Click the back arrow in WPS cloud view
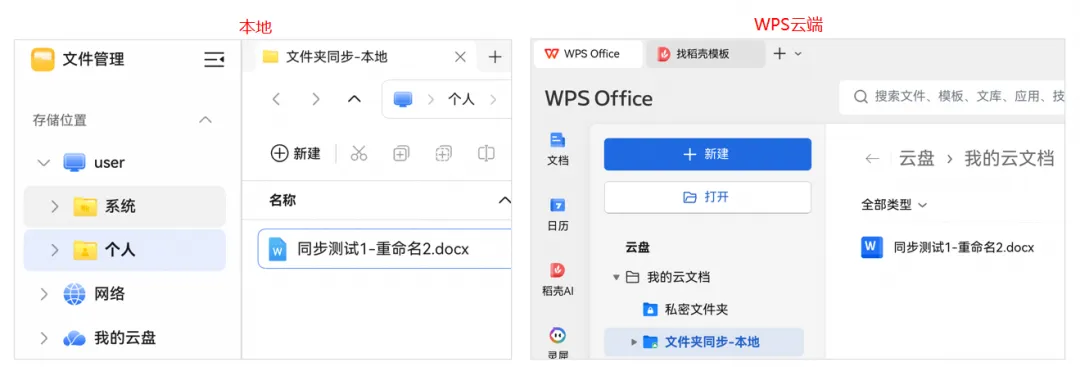Screen dimensions: 1080x367 (872, 158)
